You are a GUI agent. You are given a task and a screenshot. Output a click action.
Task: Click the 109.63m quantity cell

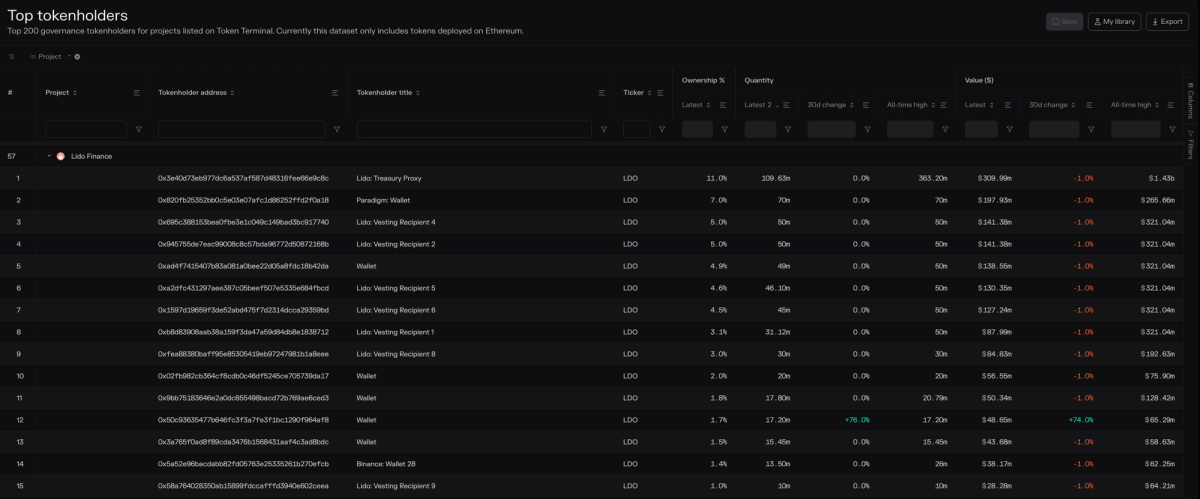coord(776,178)
